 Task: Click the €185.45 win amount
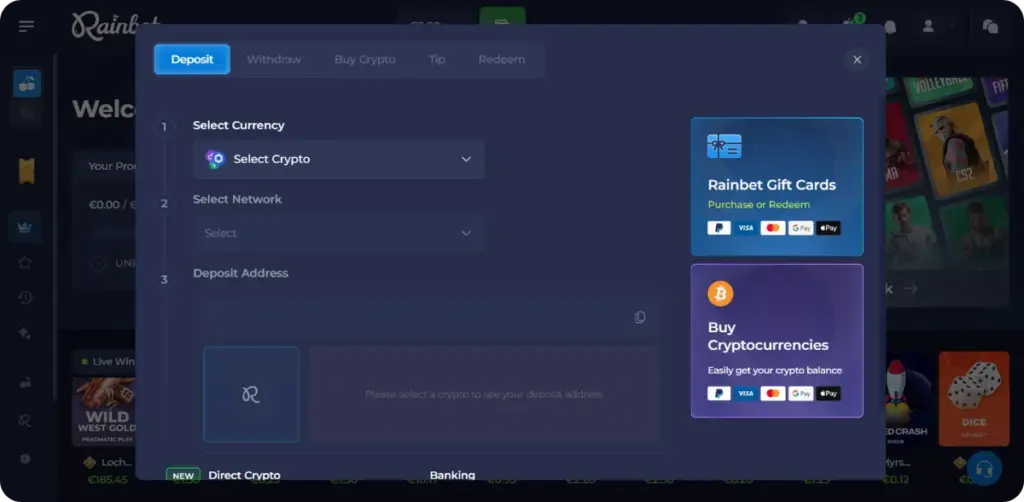click(108, 480)
